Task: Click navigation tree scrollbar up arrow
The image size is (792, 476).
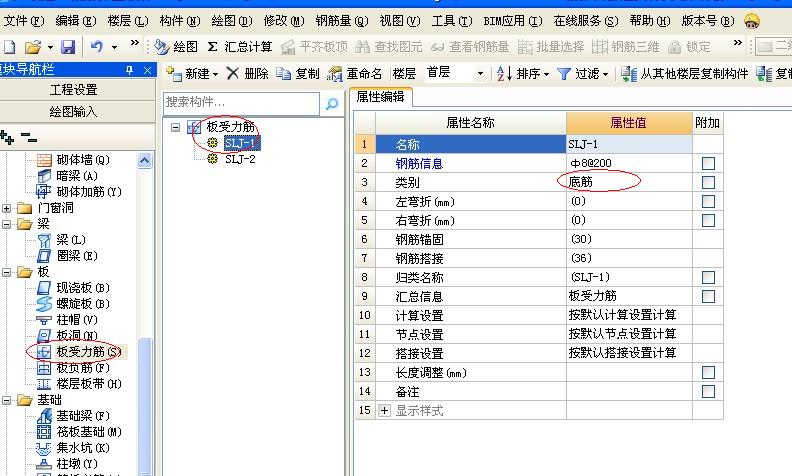Action: coord(144,161)
